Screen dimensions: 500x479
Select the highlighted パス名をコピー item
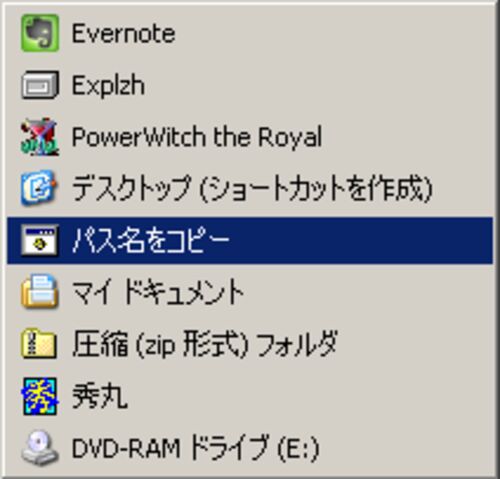pos(250,240)
